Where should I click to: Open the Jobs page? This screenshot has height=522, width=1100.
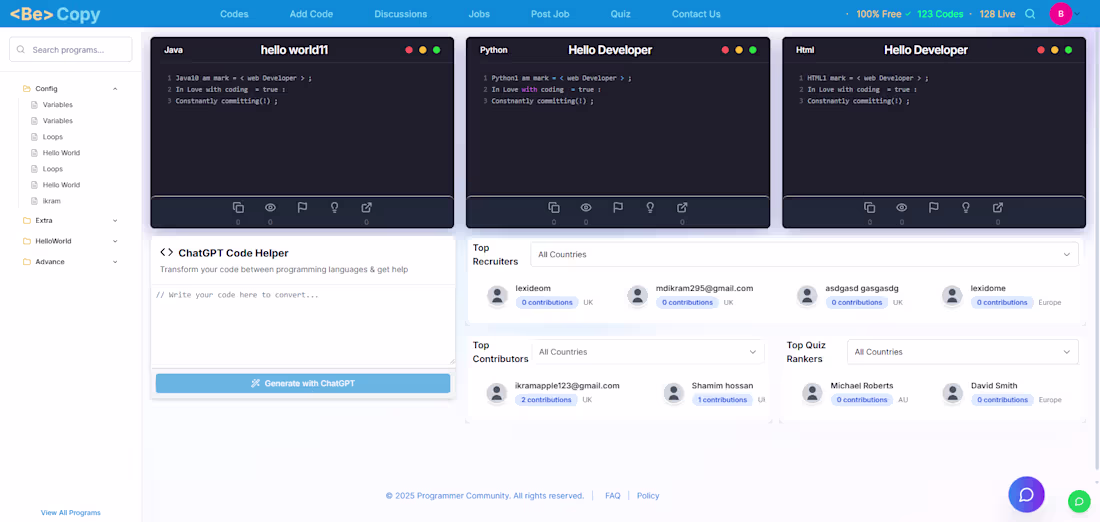[479, 14]
